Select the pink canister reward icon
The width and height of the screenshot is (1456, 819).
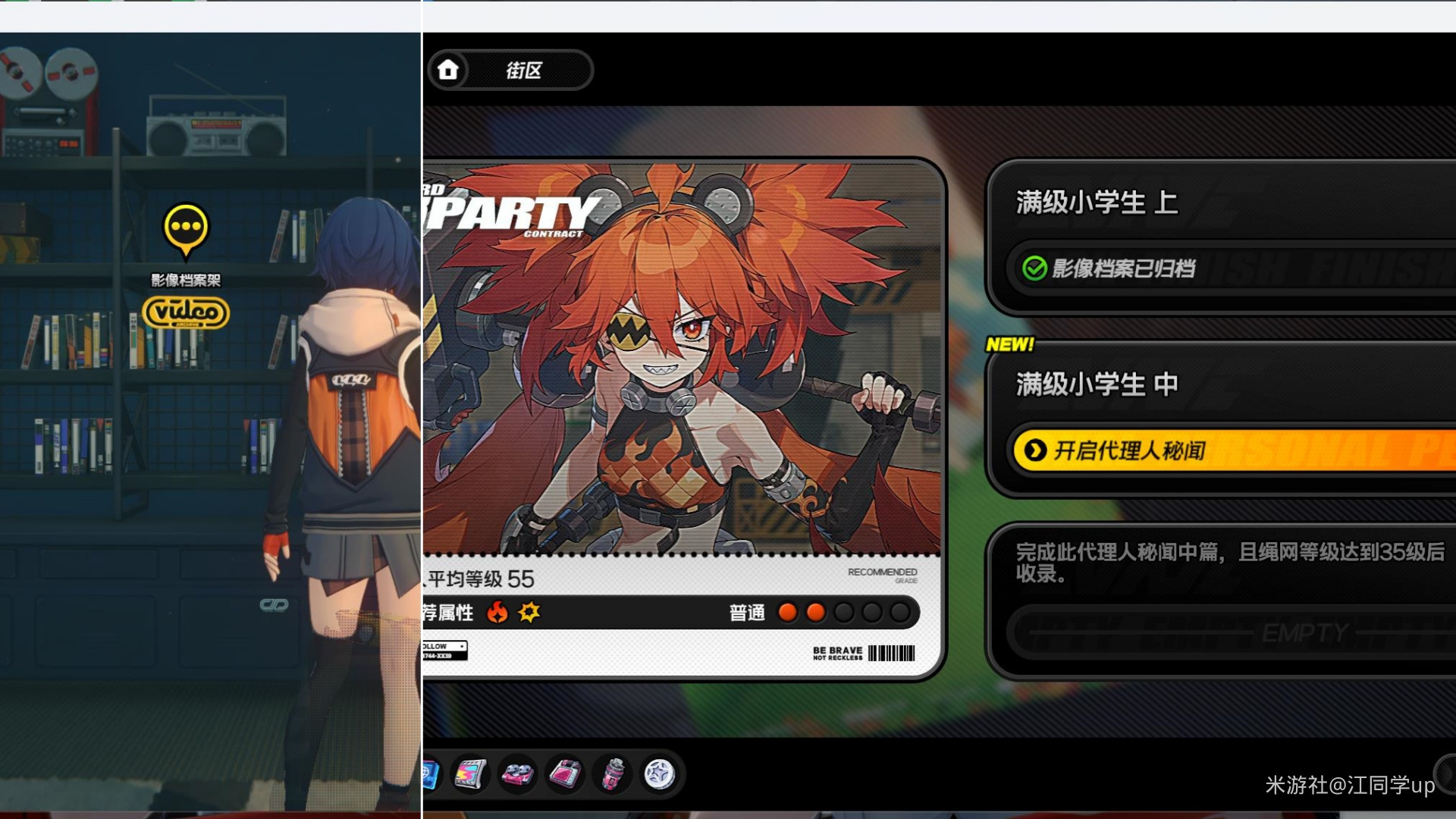613,774
